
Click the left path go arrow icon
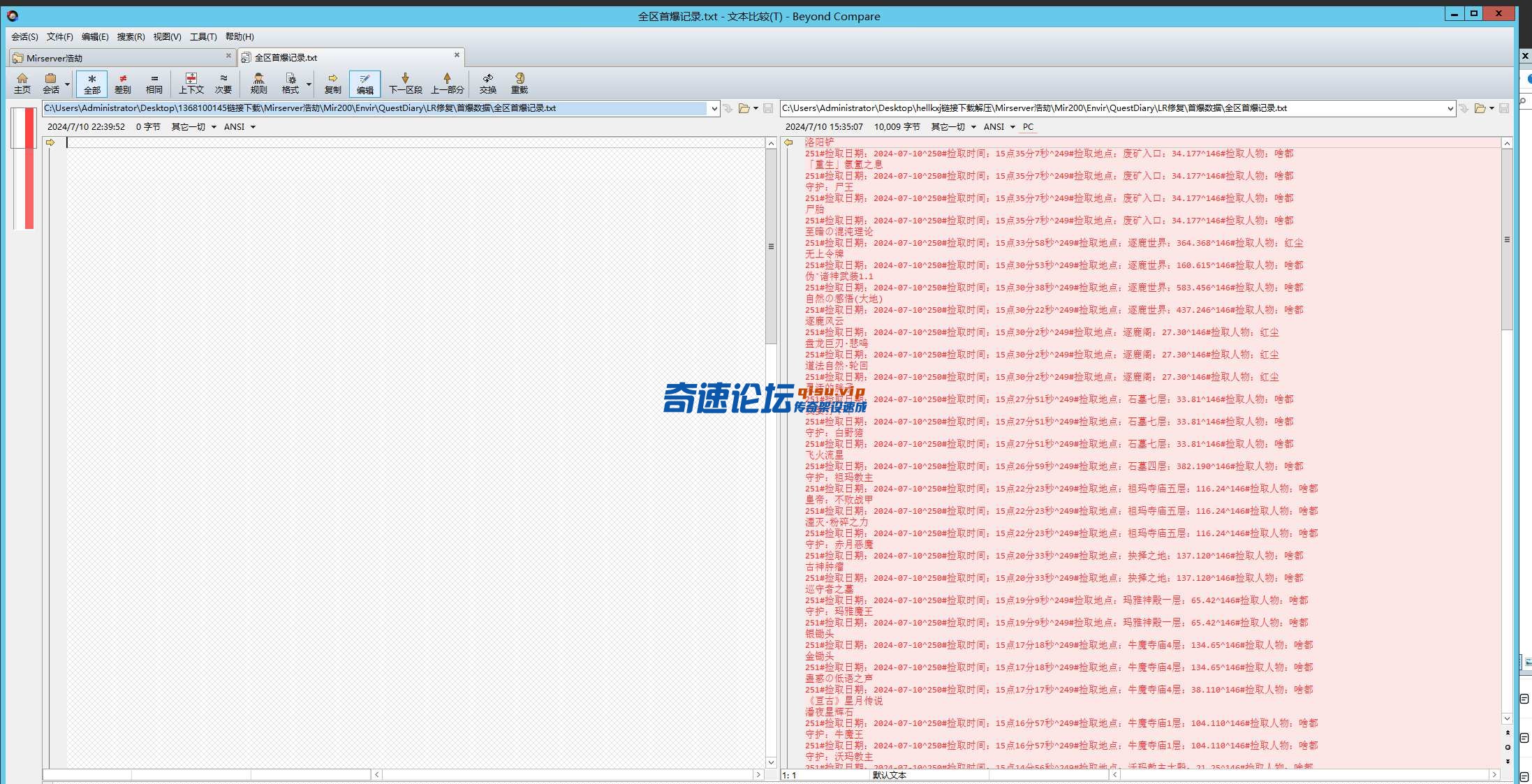point(728,108)
